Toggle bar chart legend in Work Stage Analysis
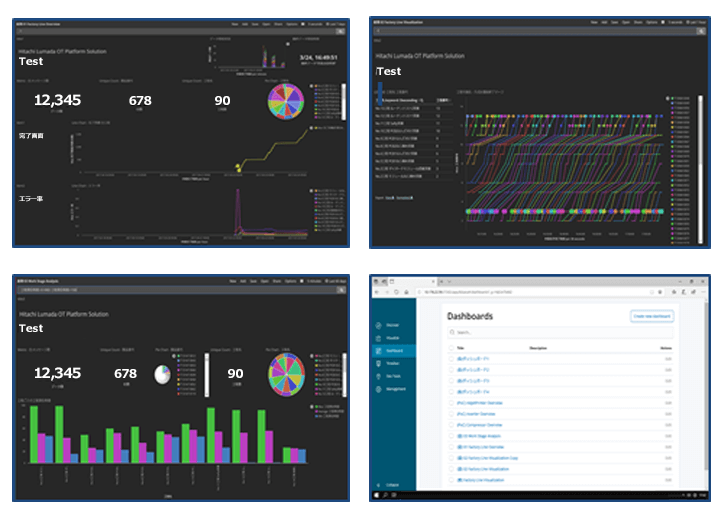720x520 pixels. click(x=311, y=407)
